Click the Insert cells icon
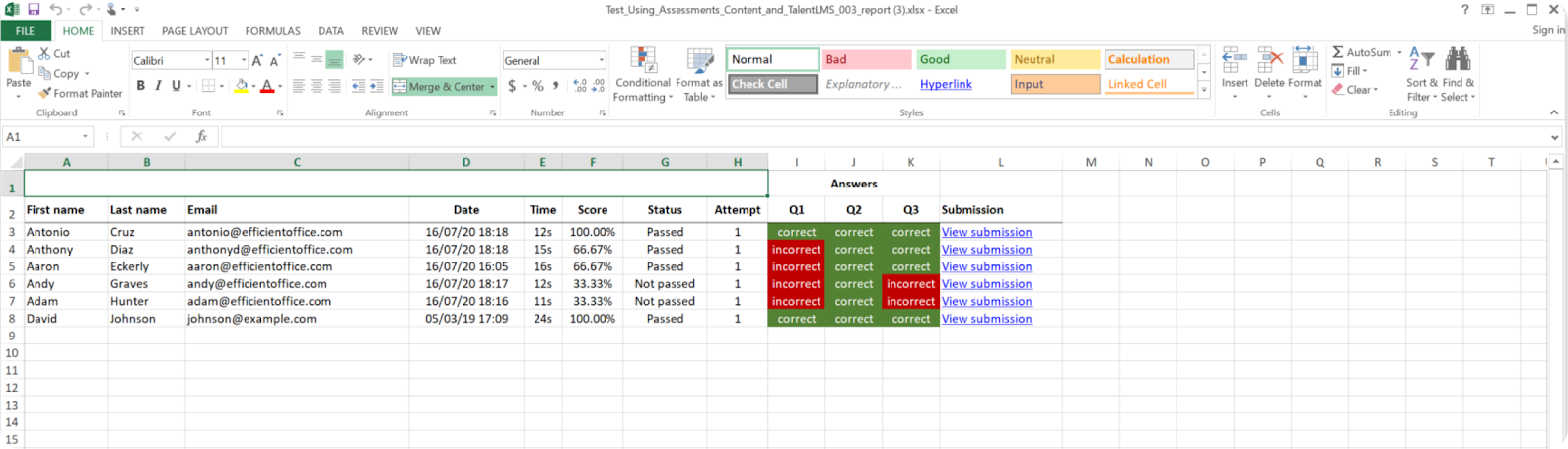Screen dimensions: 1568x449 coord(1235,60)
